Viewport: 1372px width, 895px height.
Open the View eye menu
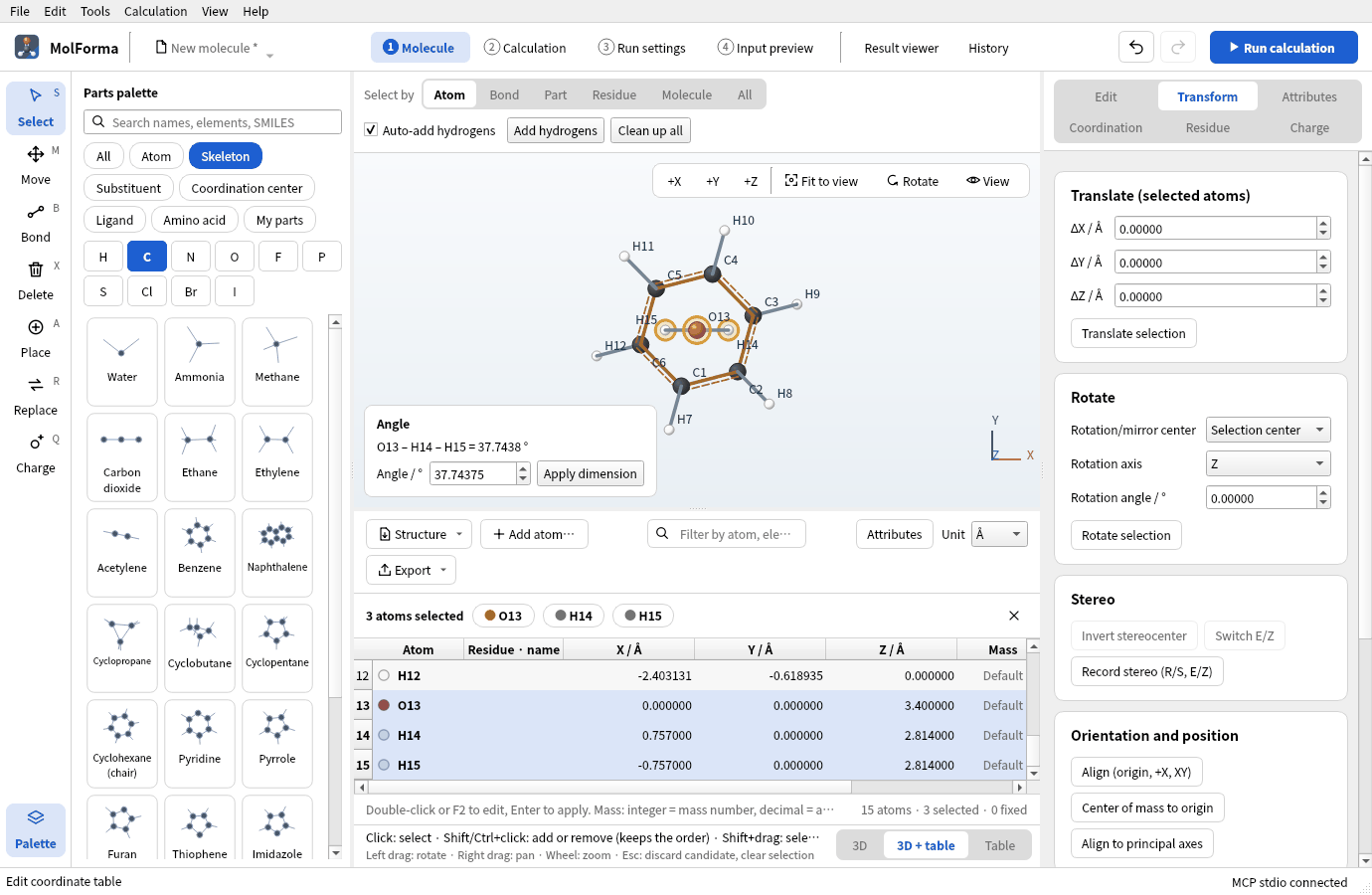(987, 181)
